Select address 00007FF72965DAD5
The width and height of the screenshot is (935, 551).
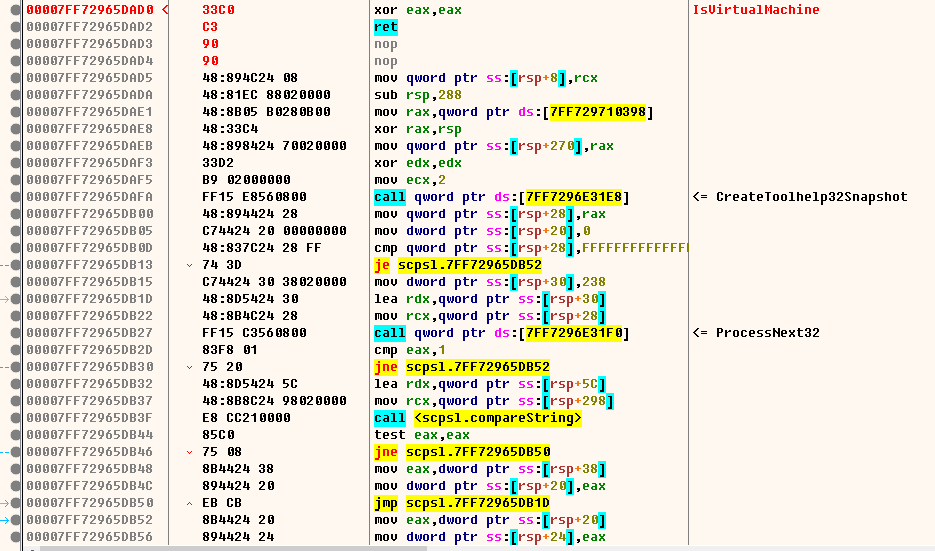click(x=89, y=78)
